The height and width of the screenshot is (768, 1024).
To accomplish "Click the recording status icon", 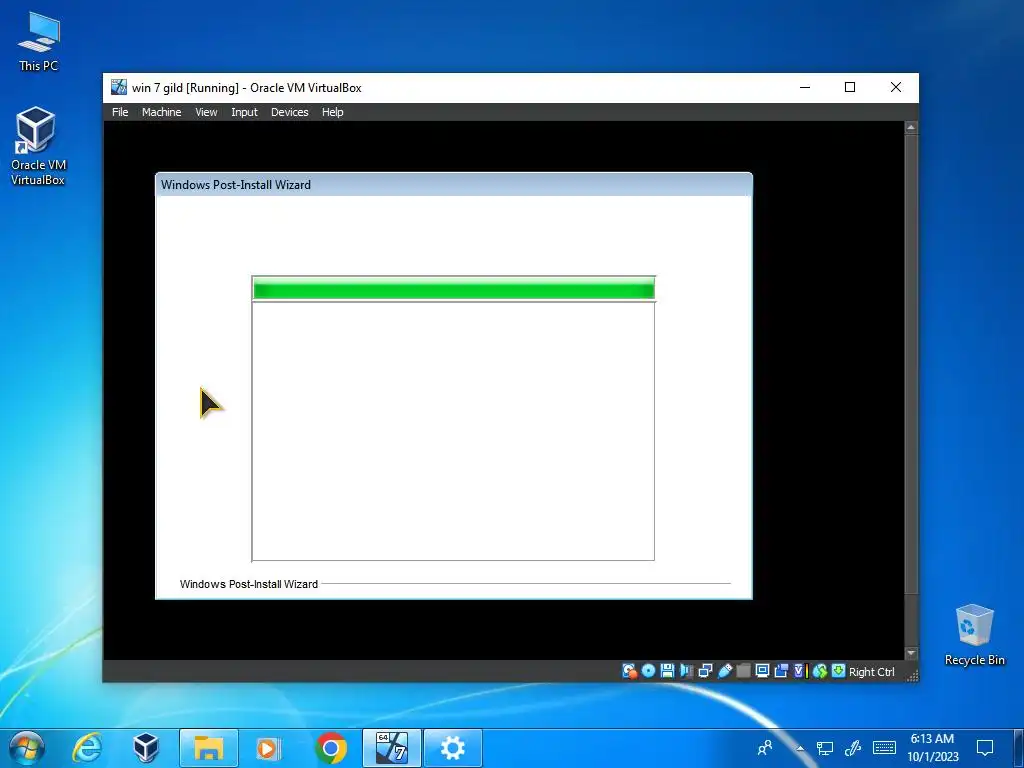I will 780,671.
